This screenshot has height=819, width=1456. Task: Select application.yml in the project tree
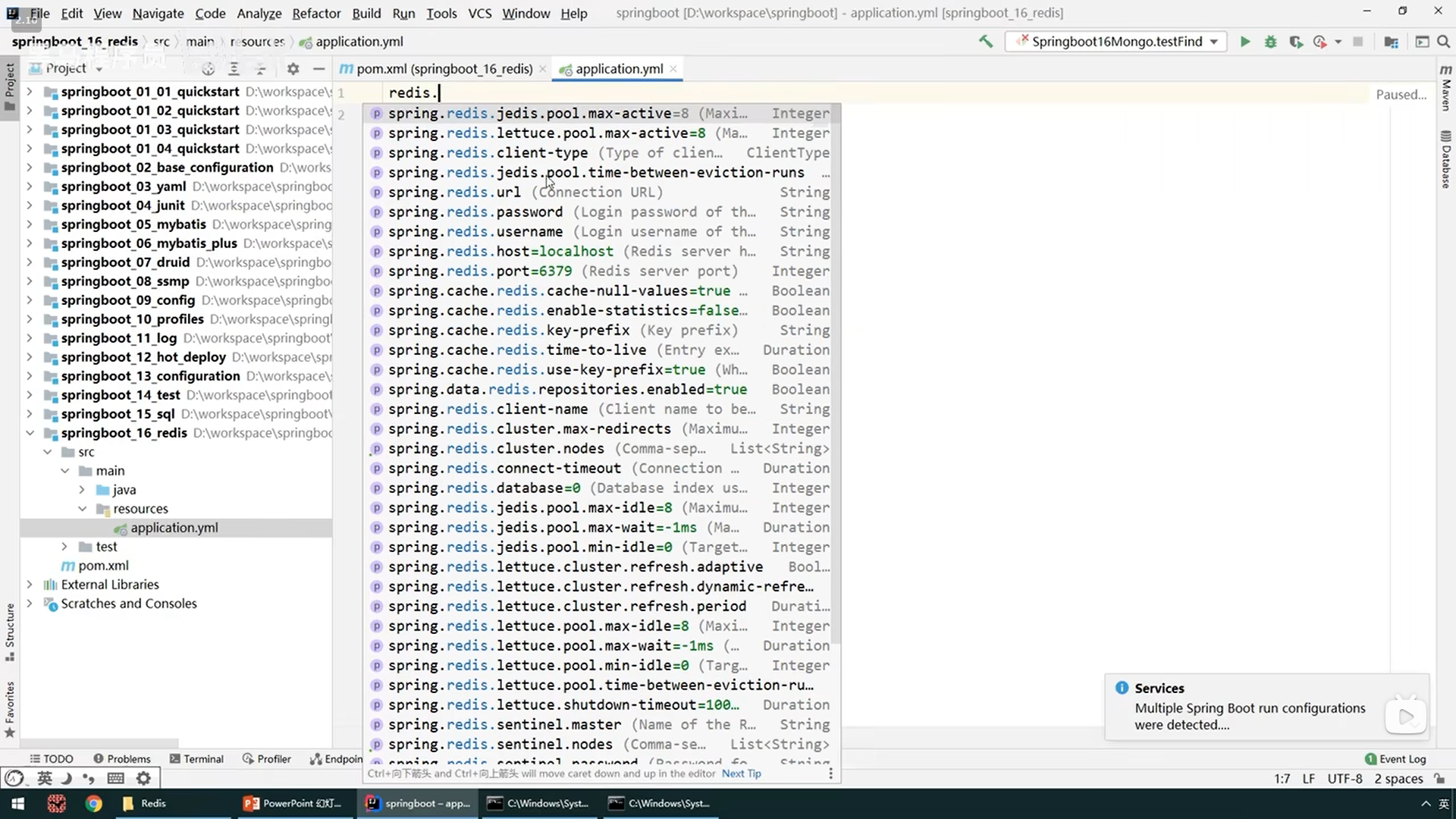click(x=174, y=528)
